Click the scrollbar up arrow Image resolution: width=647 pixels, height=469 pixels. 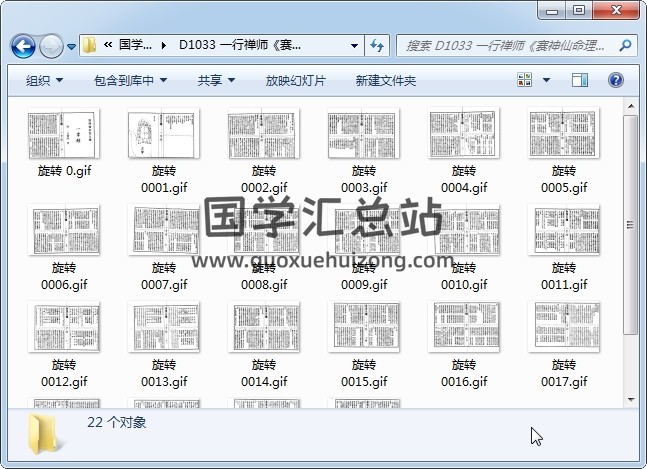631,106
